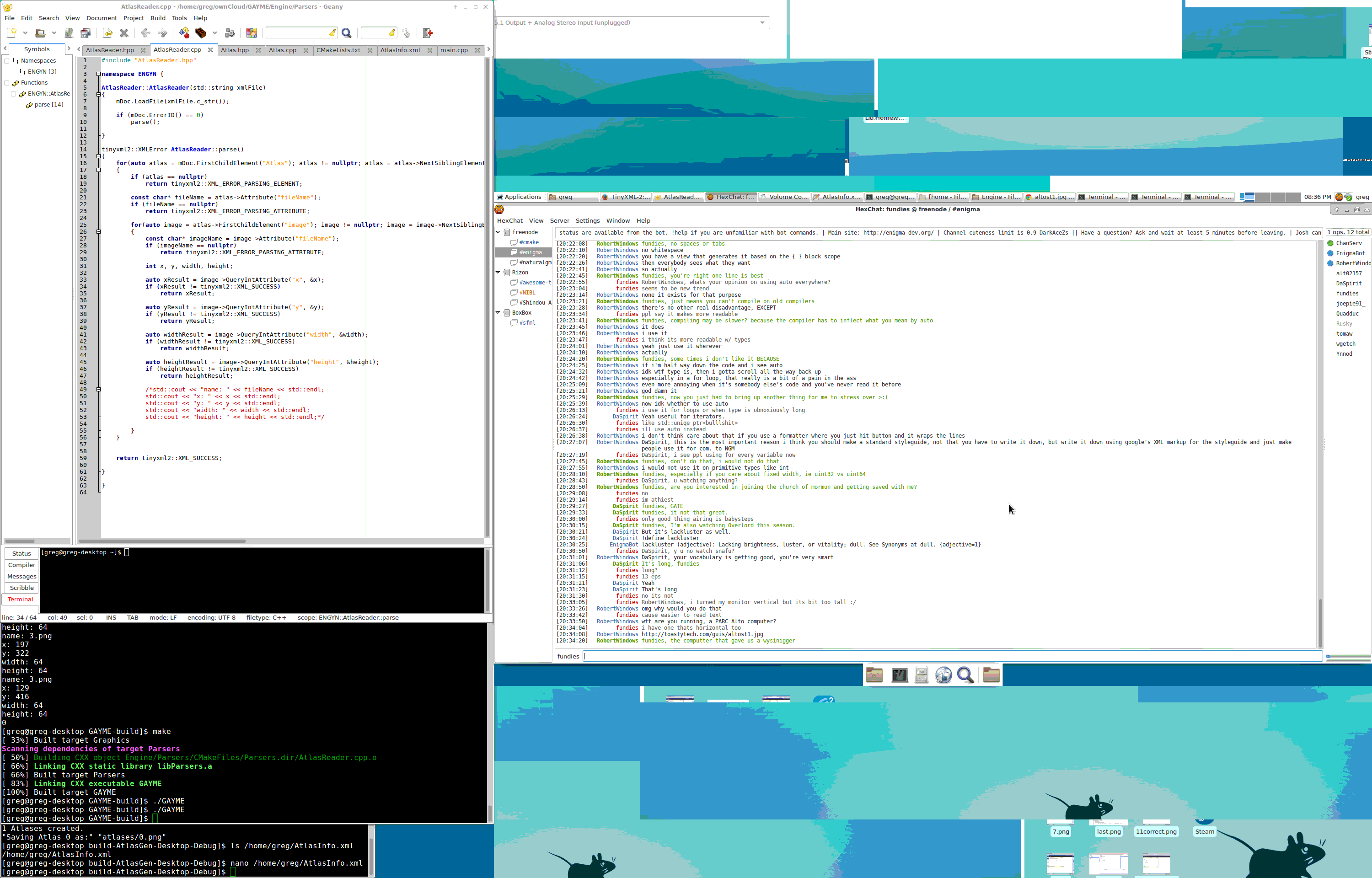This screenshot has width=1372, height=878.
Task: Collapse the freenode server tree
Action: click(498, 232)
